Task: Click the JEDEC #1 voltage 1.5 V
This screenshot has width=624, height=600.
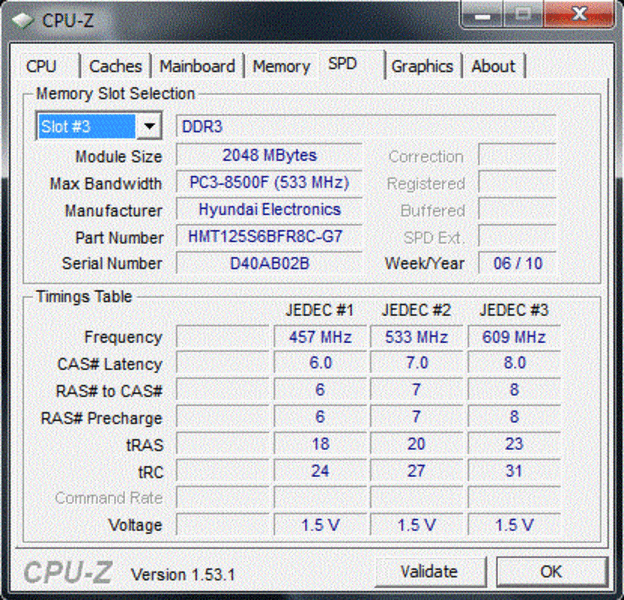Action: pyautogui.click(x=320, y=524)
